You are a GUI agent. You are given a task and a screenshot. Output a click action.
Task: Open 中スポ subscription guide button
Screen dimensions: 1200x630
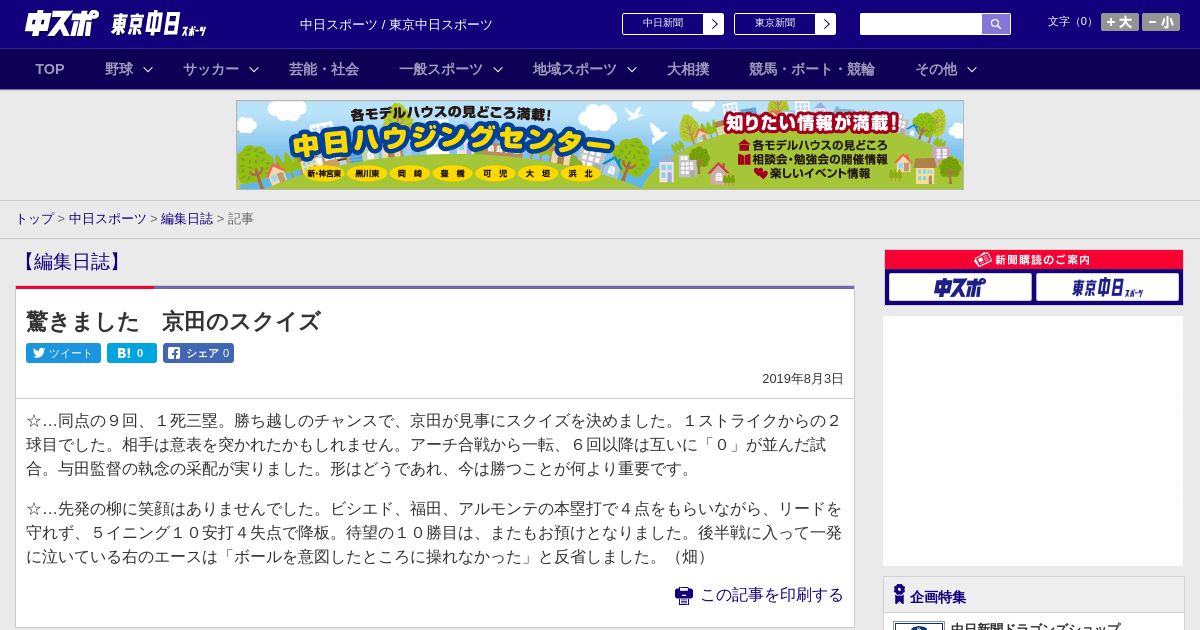coord(960,287)
